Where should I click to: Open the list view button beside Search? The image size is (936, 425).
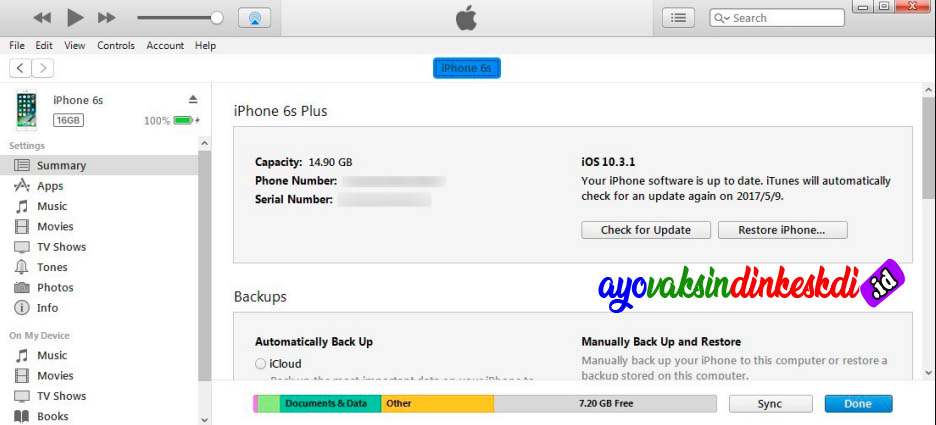pyautogui.click(x=678, y=18)
